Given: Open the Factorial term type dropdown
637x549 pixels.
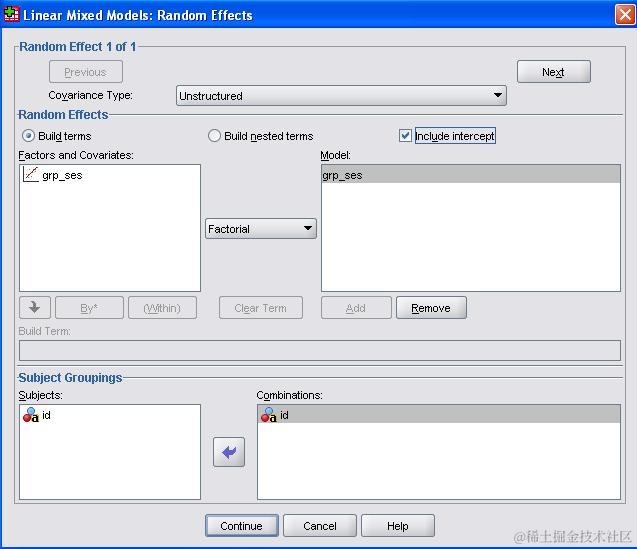Looking at the screenshot, I should point(261,229).
